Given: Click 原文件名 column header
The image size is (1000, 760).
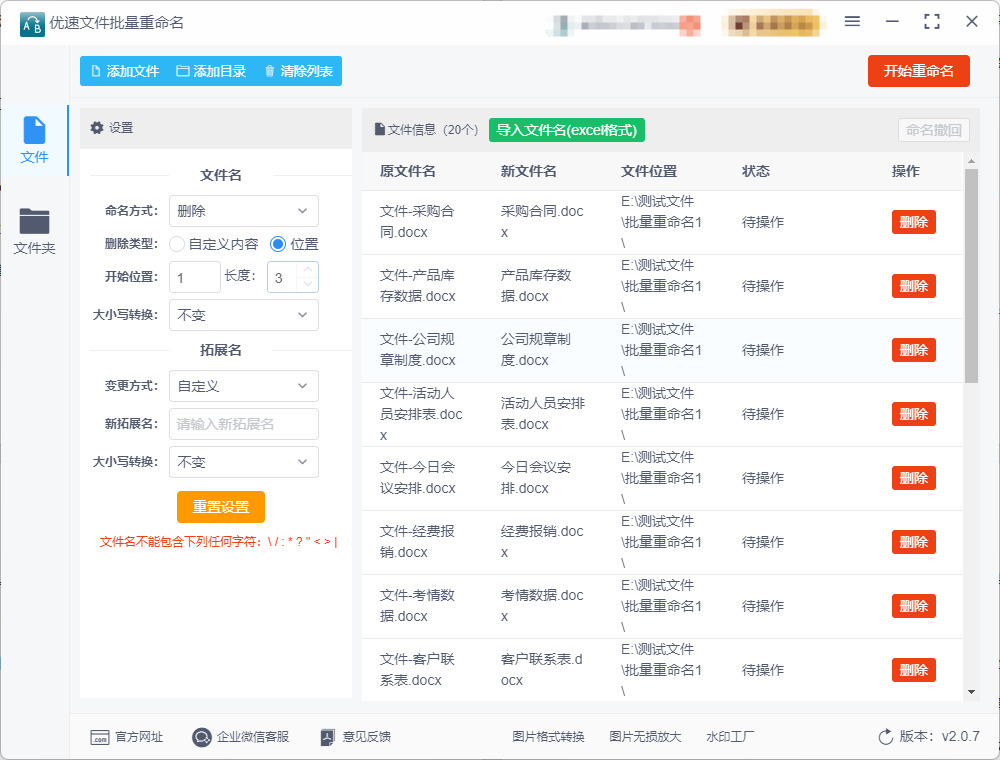Looking at the screenshot, I should [408, 171].
